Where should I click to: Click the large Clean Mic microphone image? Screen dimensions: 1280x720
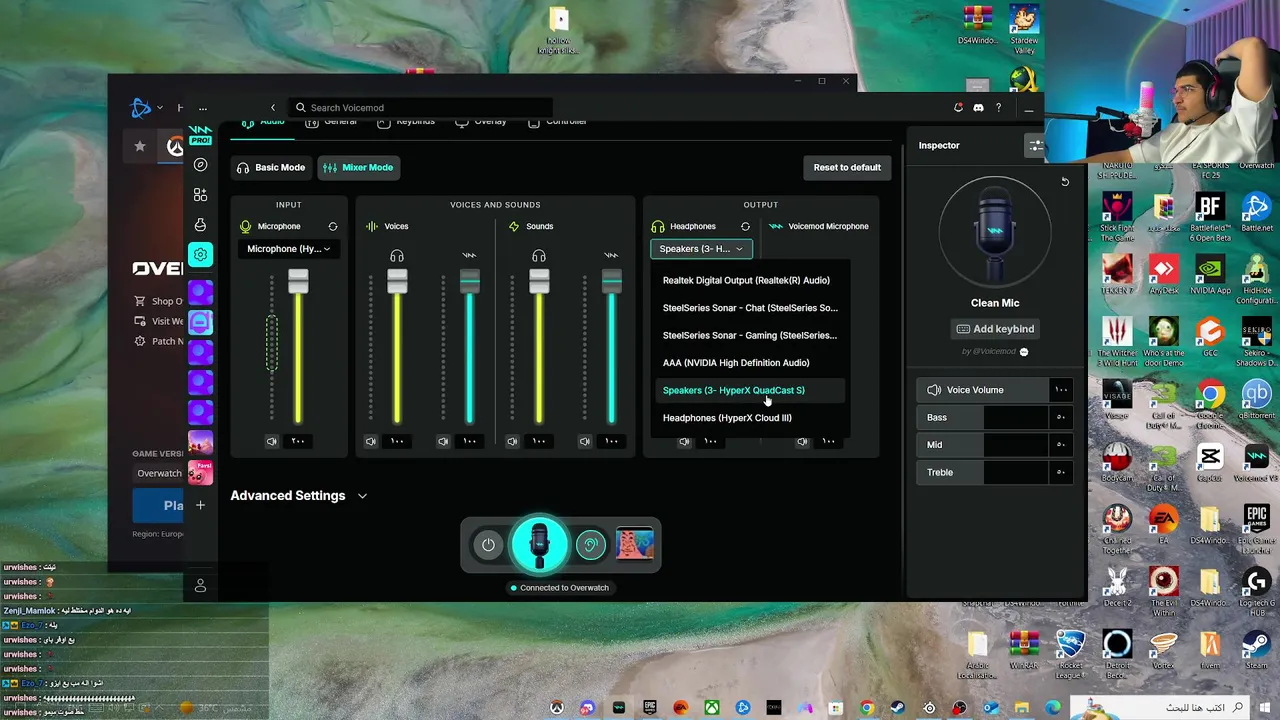click(x=995, y=232)
